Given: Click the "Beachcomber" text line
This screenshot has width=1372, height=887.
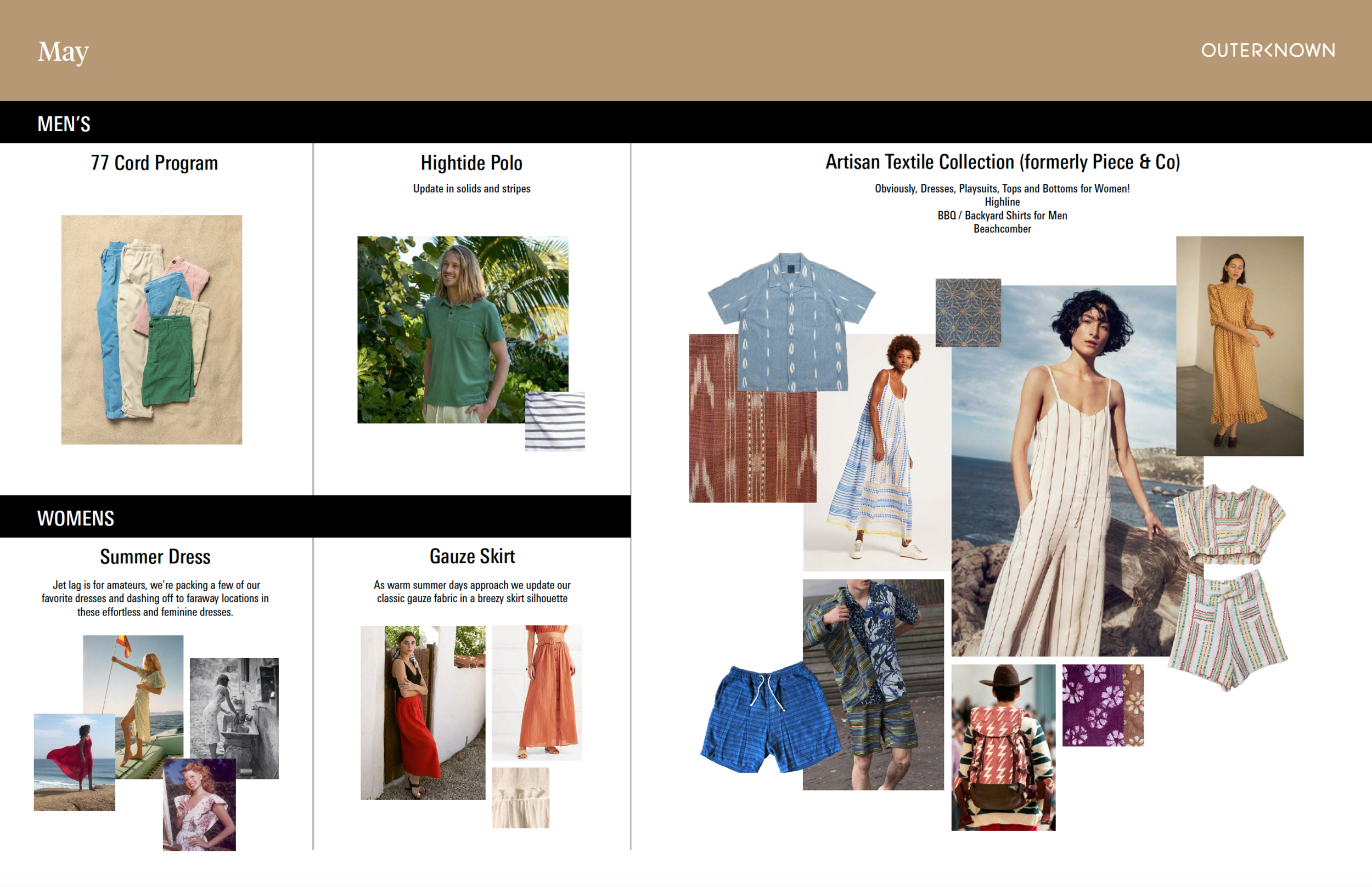Looking at the screenshot, I should [x=1002, y=229].
